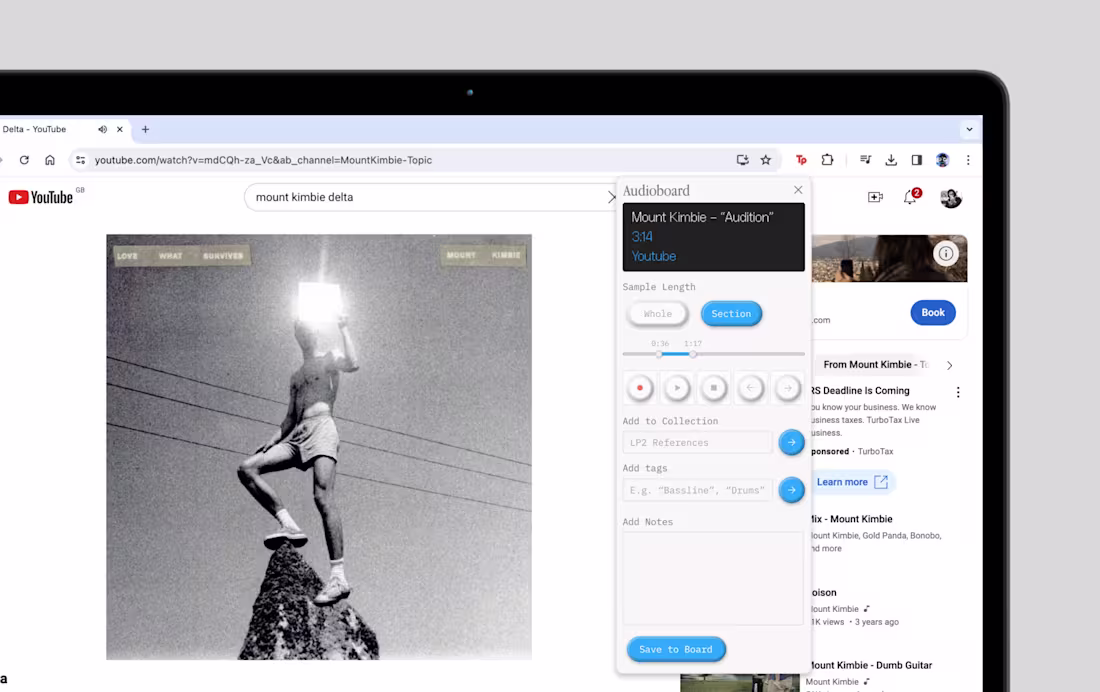Open media controls in toolbar
Image resolution: width=1100 pixels, height=692 pixels.
click(x=865, y=160)
